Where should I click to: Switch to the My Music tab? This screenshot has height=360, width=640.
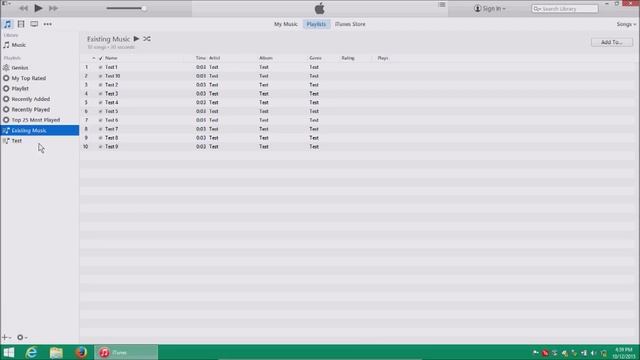286,24
